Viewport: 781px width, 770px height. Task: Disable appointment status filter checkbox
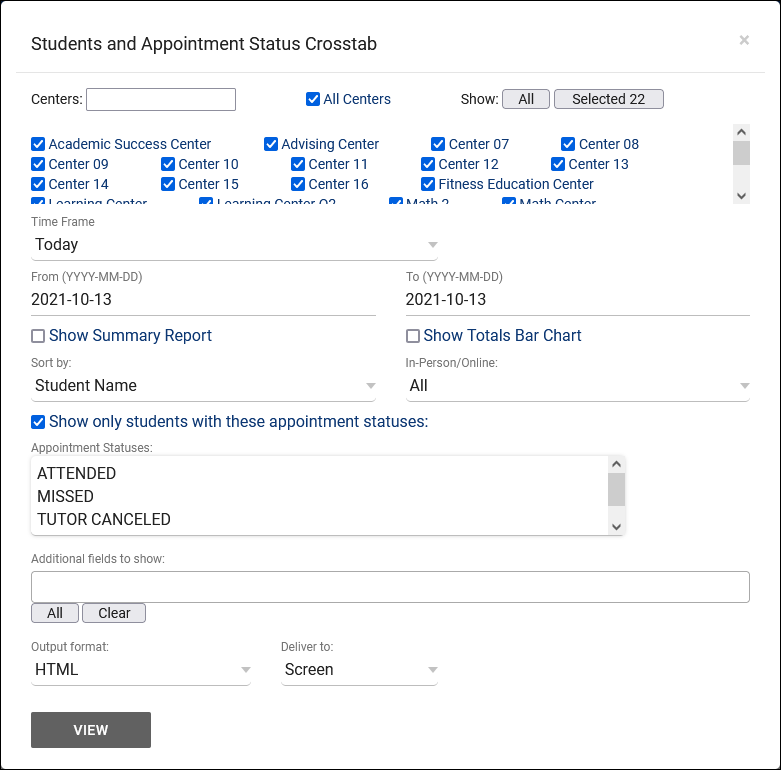tap(38, 422)
